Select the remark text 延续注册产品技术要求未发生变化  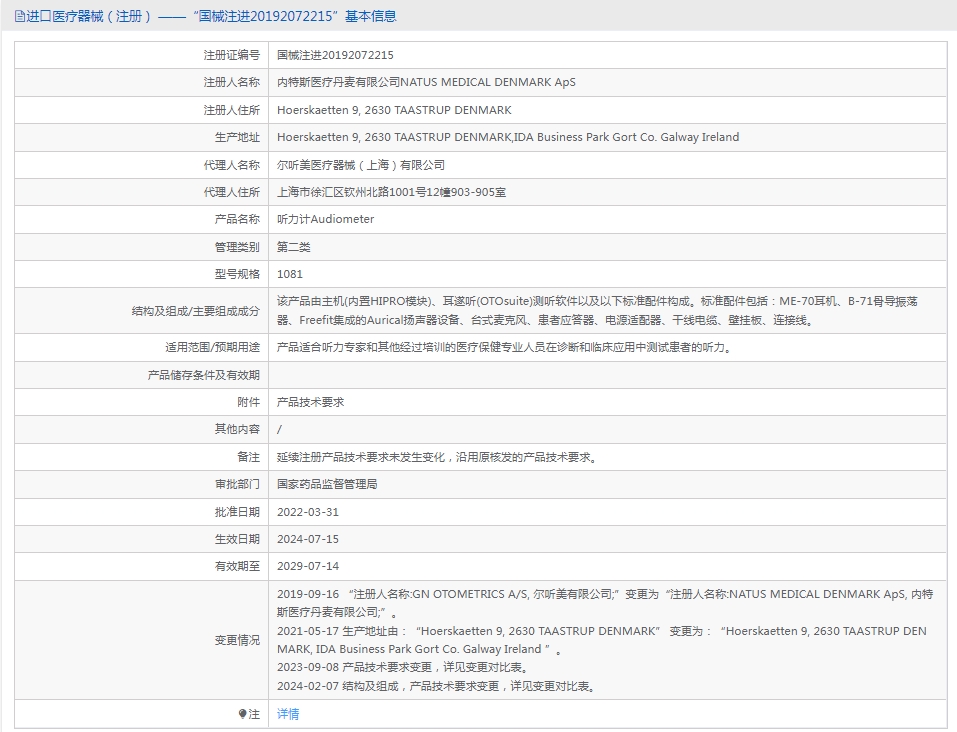coord(437,457)
